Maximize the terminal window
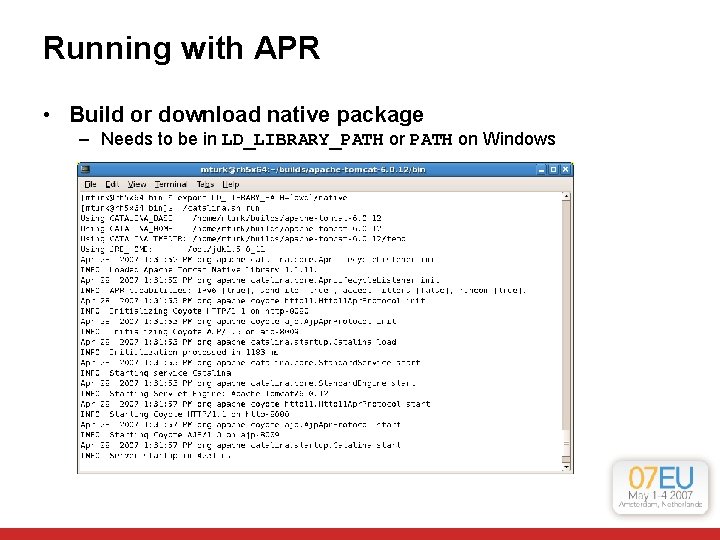 [553, 170]
